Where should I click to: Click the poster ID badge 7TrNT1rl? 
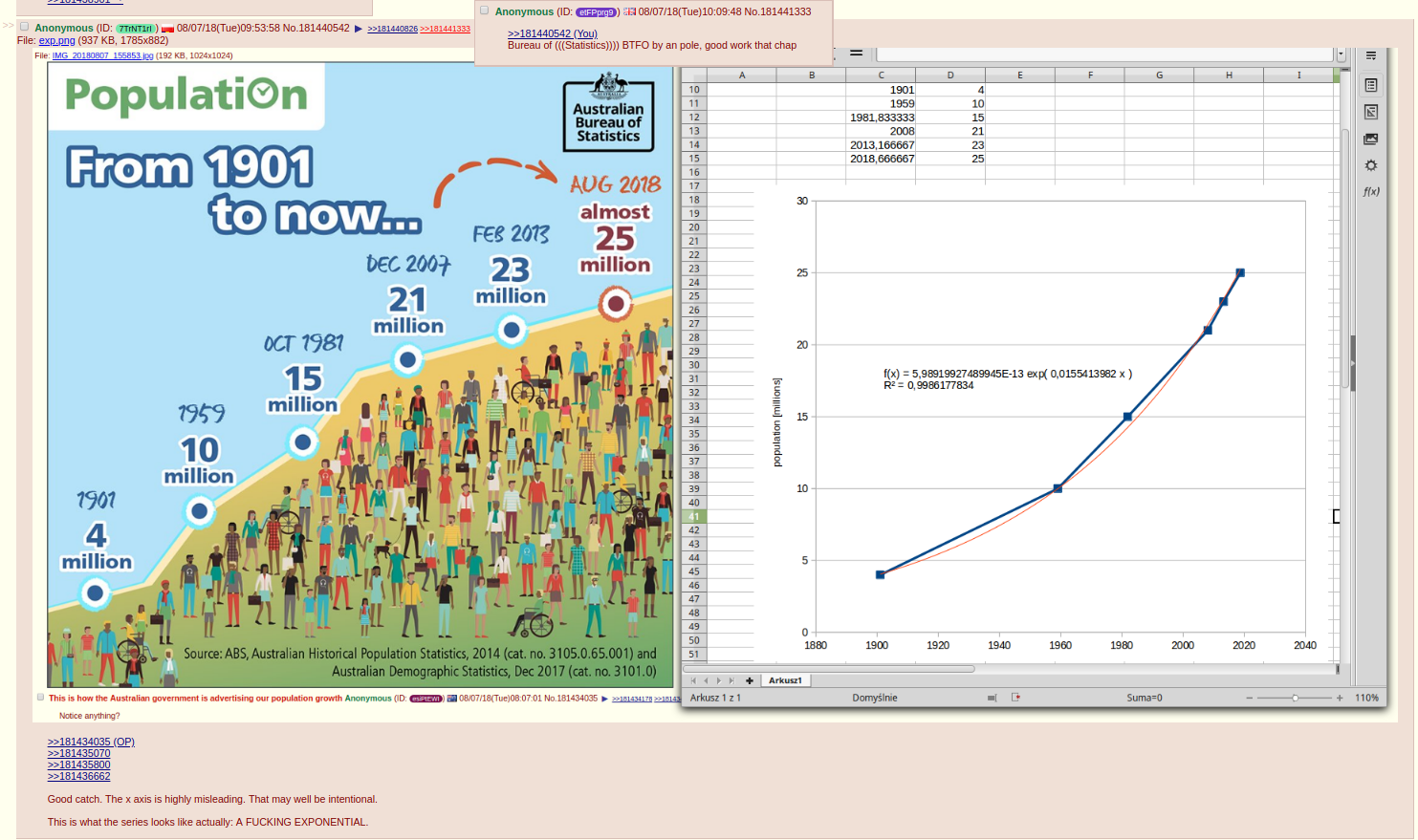tap(137, 29)
